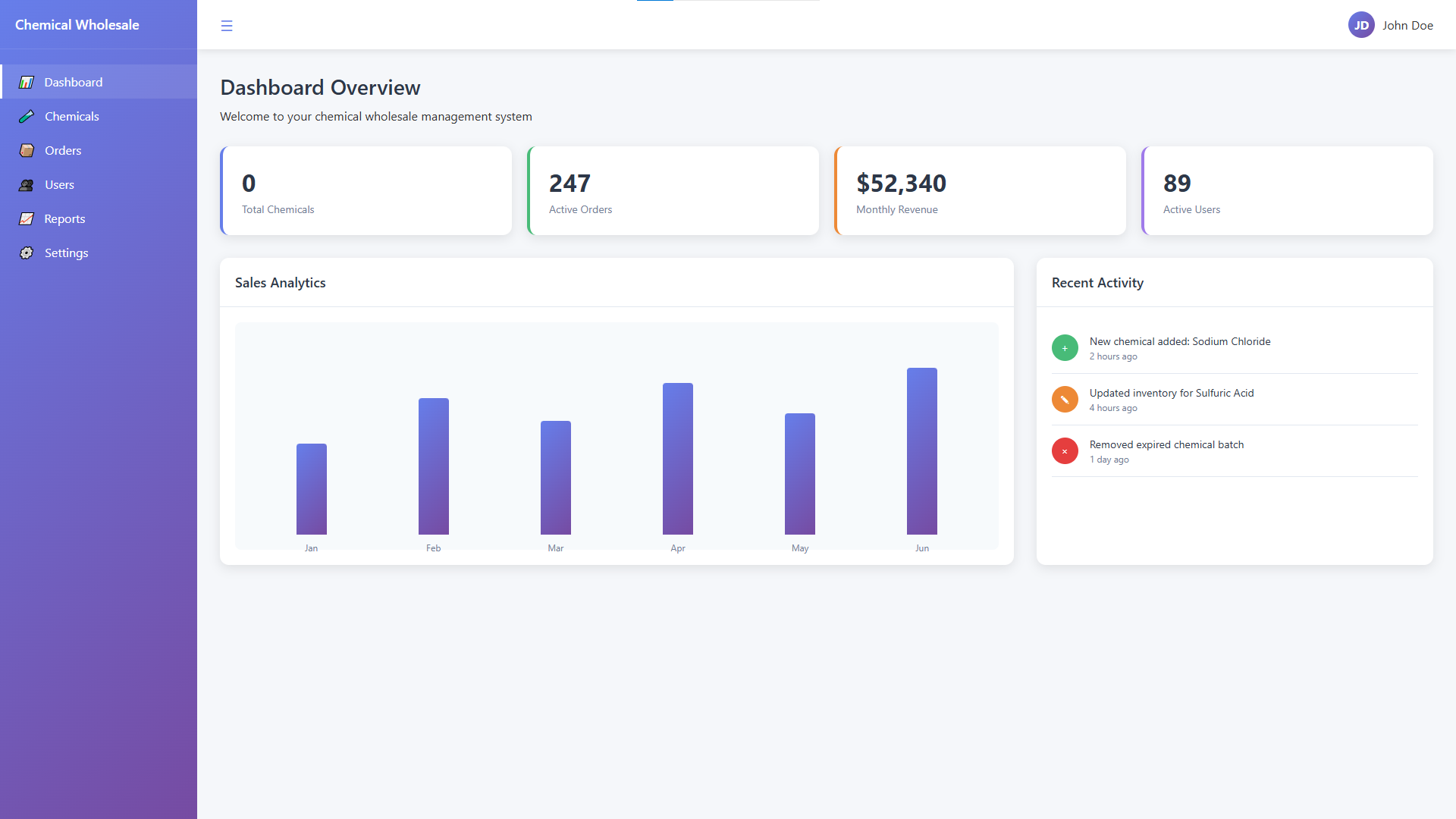
Task: Toggle sidebar with the hamburger menu
Action: click(x=227, y=26)
